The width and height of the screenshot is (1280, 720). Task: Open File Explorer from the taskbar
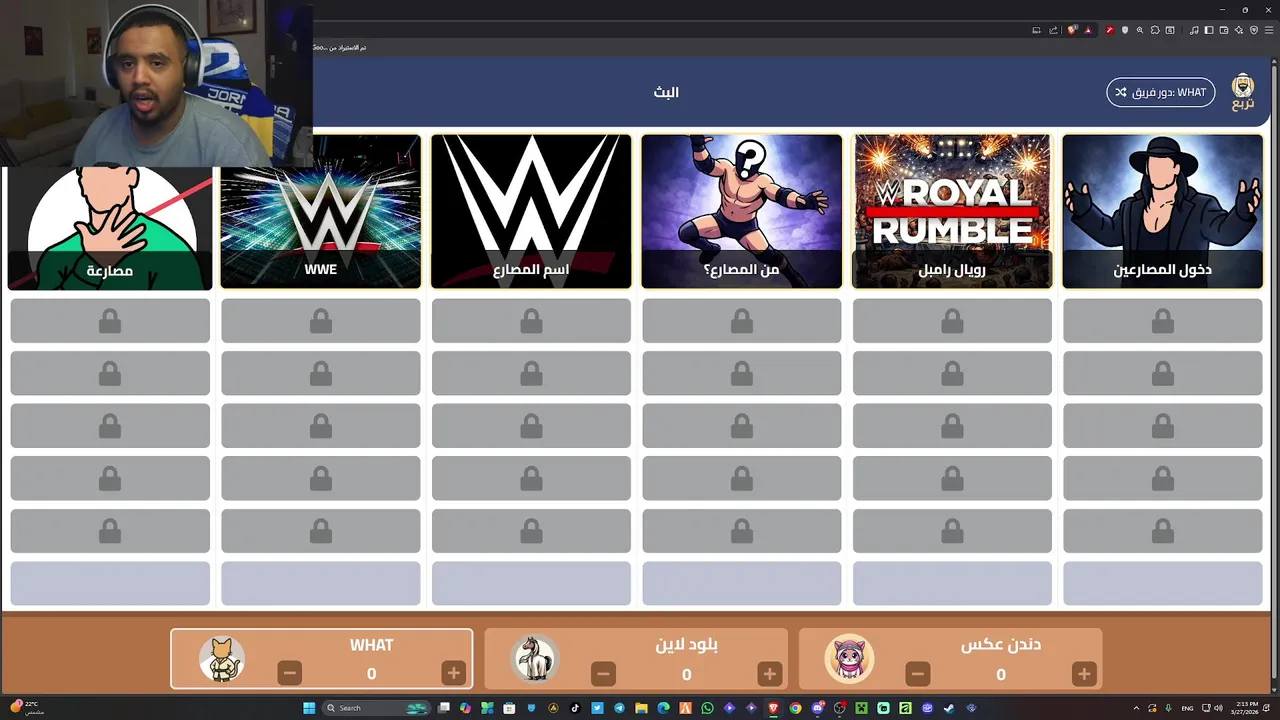coord(641,708)
